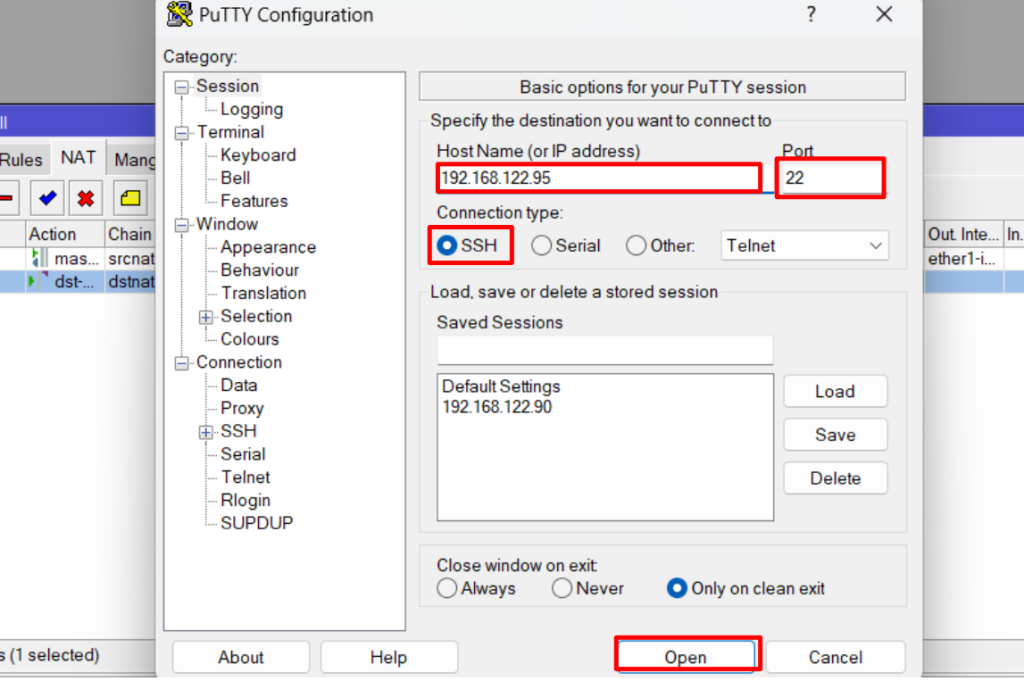Screen dimensions: 1024x681
Task: Click the Host Name input field
Action: pyautogui.click(x=598, y=178)
